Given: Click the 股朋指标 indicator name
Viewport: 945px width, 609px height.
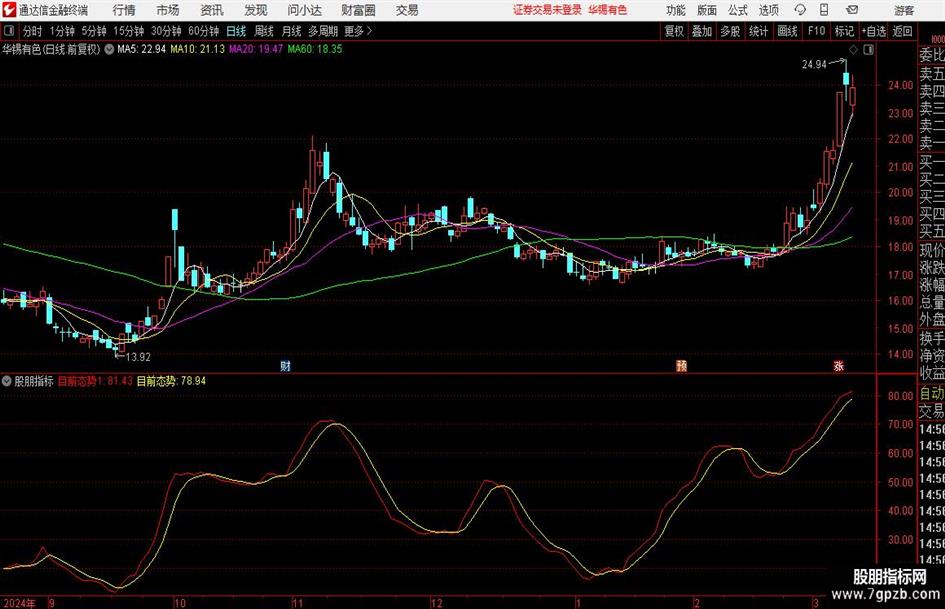Looking at the screenshot, I should point(34,381).
